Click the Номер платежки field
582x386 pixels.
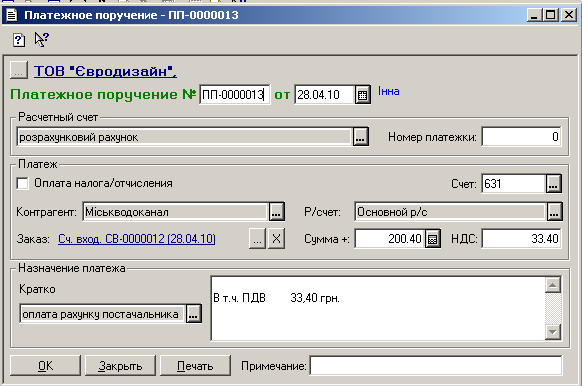tap(521, 137)
